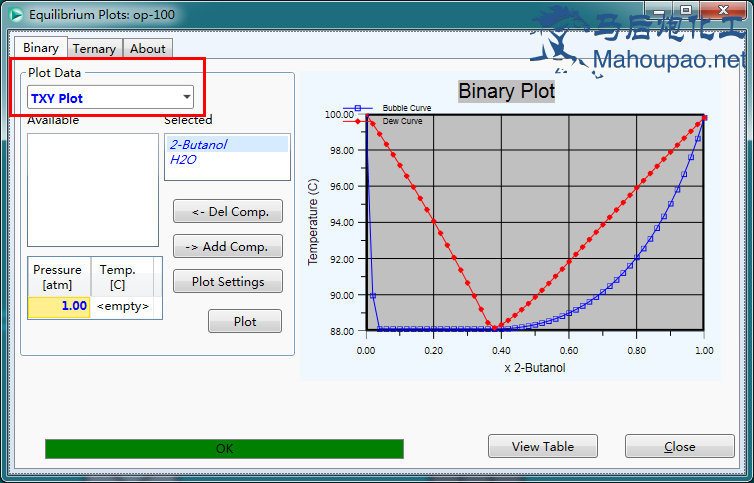
Task: Click the Dew Curve legend marker
Action: click(358, 121)
